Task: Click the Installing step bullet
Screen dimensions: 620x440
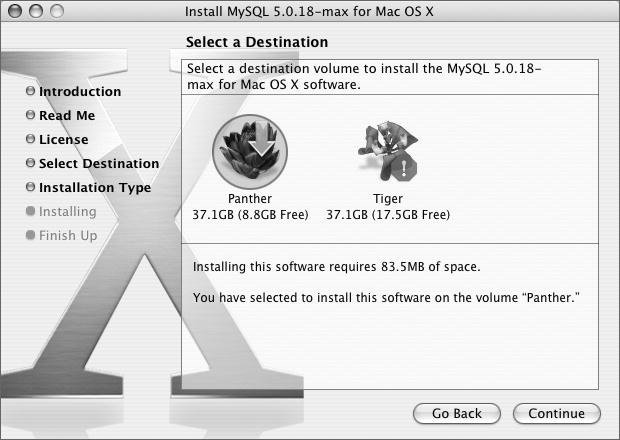Action: (30, 211)
